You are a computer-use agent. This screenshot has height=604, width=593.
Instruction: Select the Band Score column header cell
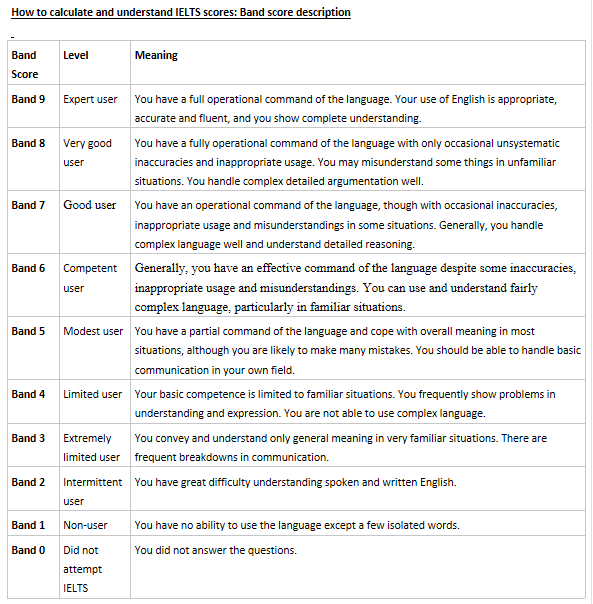click(x=34, y=63)
